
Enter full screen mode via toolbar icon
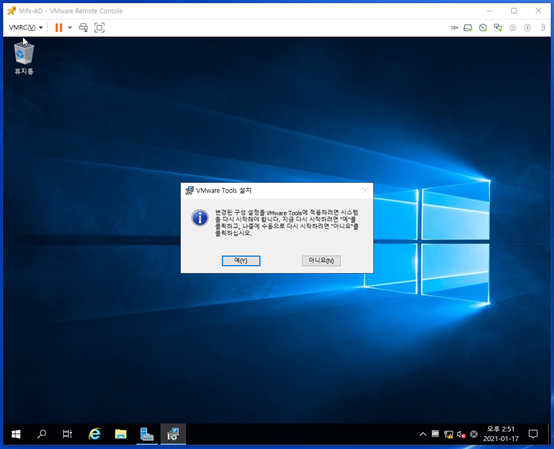(x=99, y=28)
